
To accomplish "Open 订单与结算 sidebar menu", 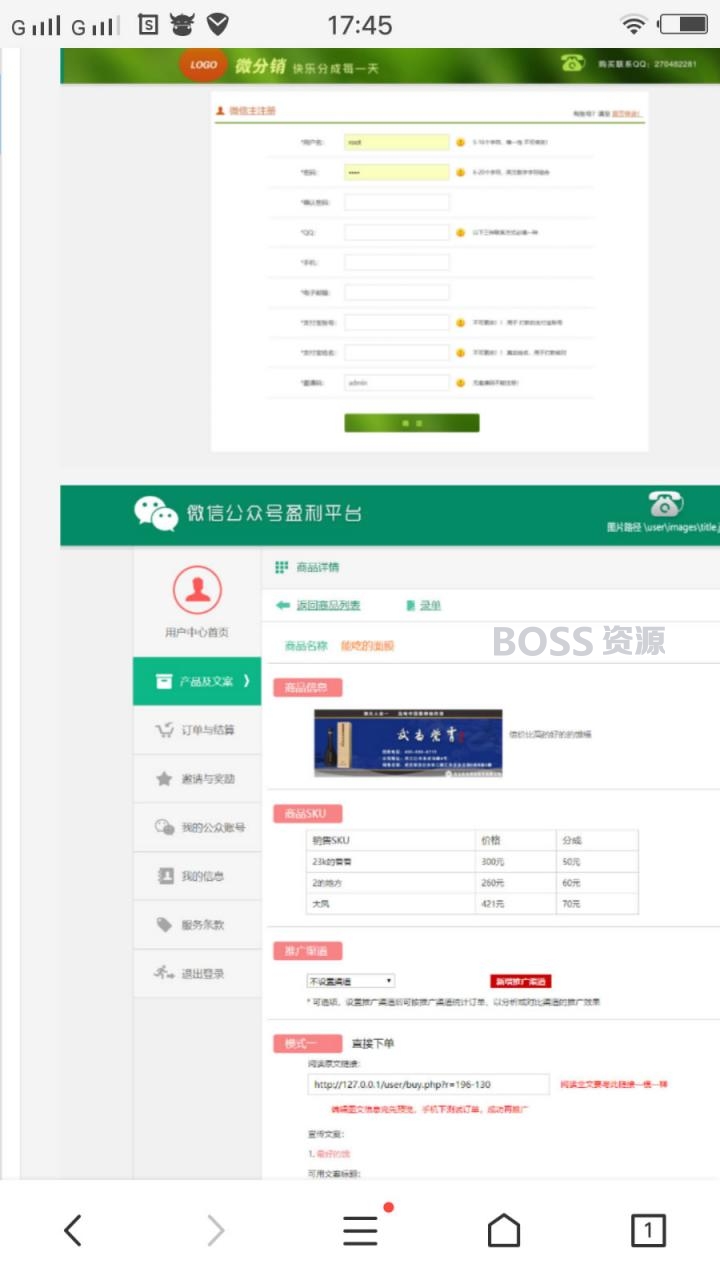I will 197,730.
